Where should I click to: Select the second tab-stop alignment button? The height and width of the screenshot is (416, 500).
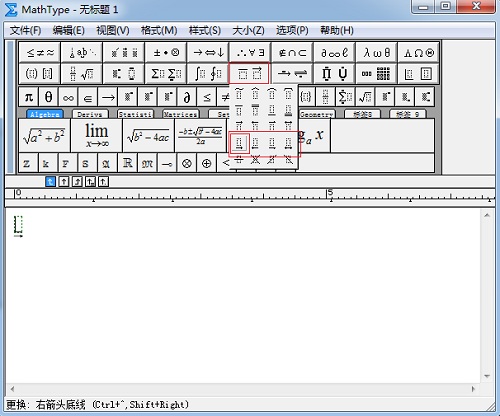[x=64, y=182]
